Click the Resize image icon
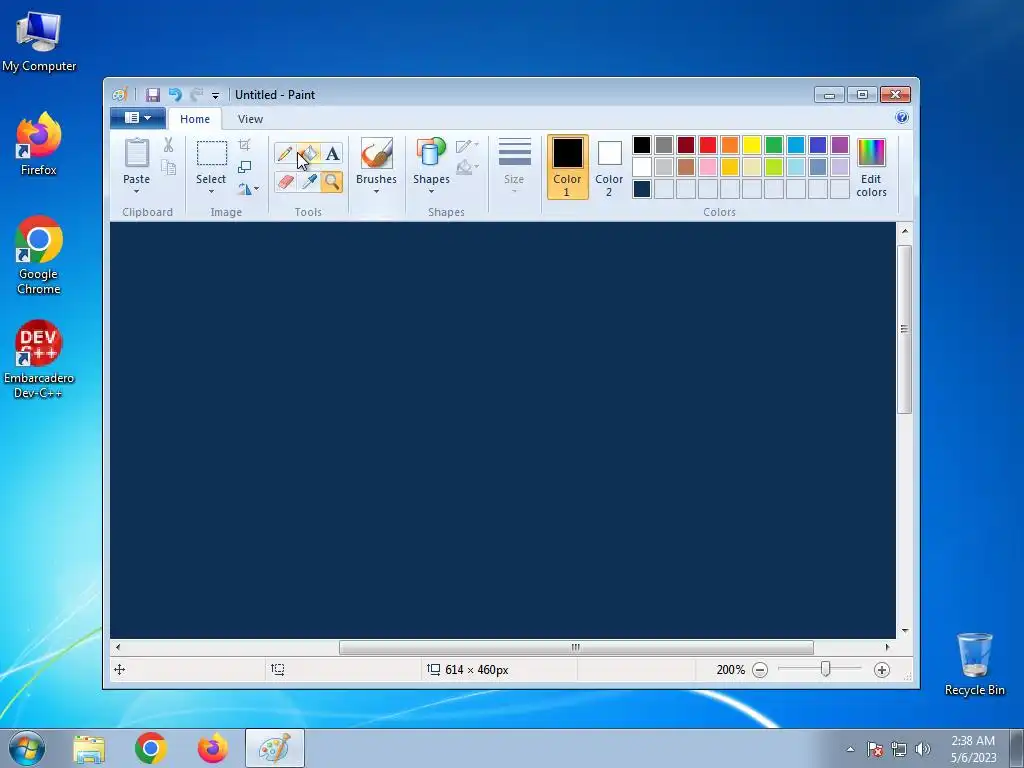This screenshot has height=768, width=1024. coord(244,167)
